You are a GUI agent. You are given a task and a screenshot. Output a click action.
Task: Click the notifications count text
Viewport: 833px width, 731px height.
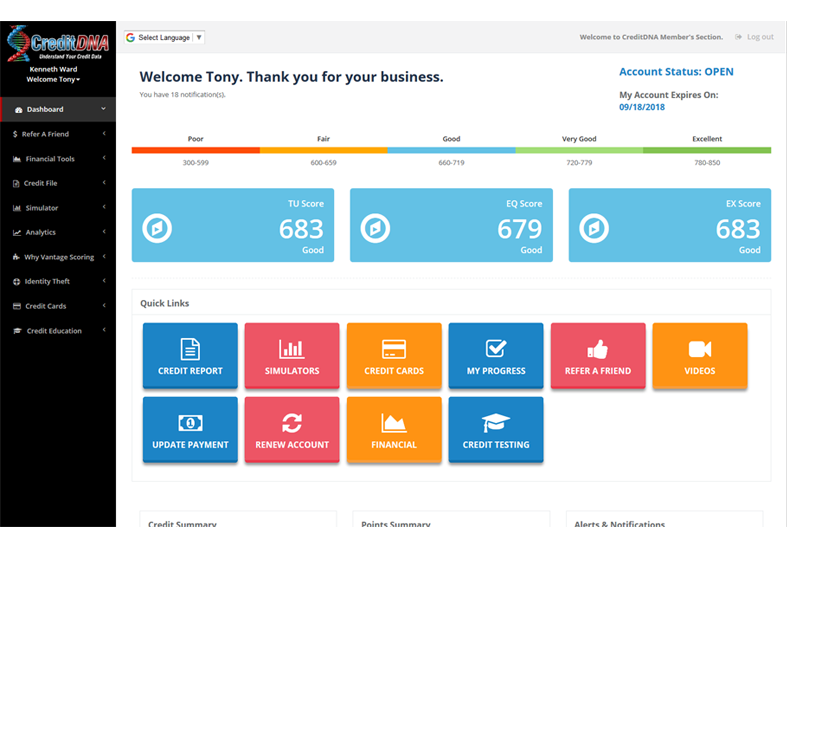tap(182, 95)
